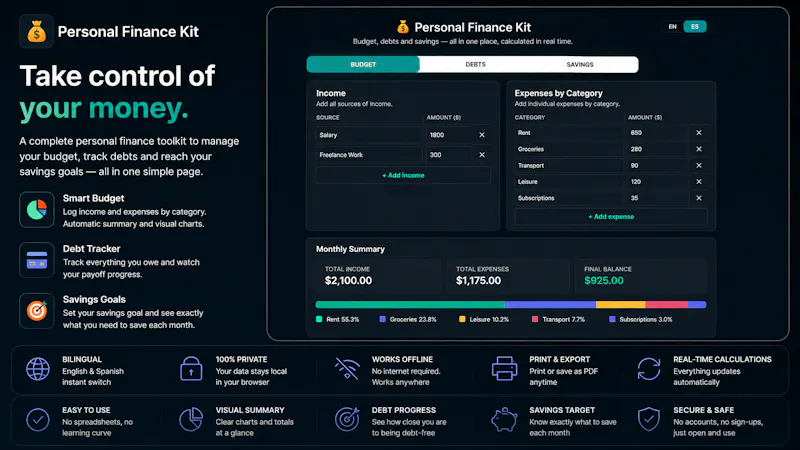Click the money bag logo icon beside the left title
The width and height of the screenshot is (800, 450).
[x=36, y=32]
